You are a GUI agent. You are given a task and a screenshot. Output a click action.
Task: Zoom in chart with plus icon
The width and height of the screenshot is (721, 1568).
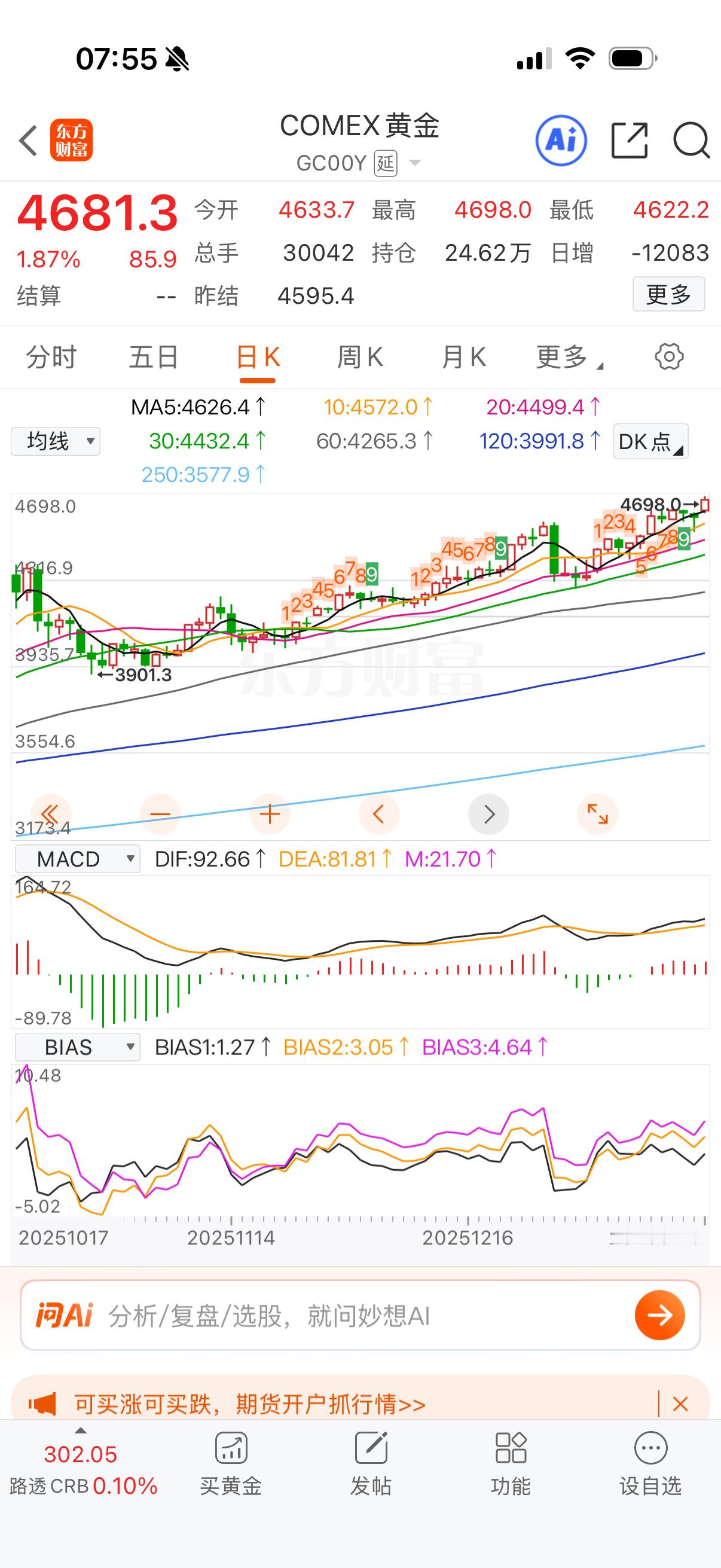pos(270,814)
